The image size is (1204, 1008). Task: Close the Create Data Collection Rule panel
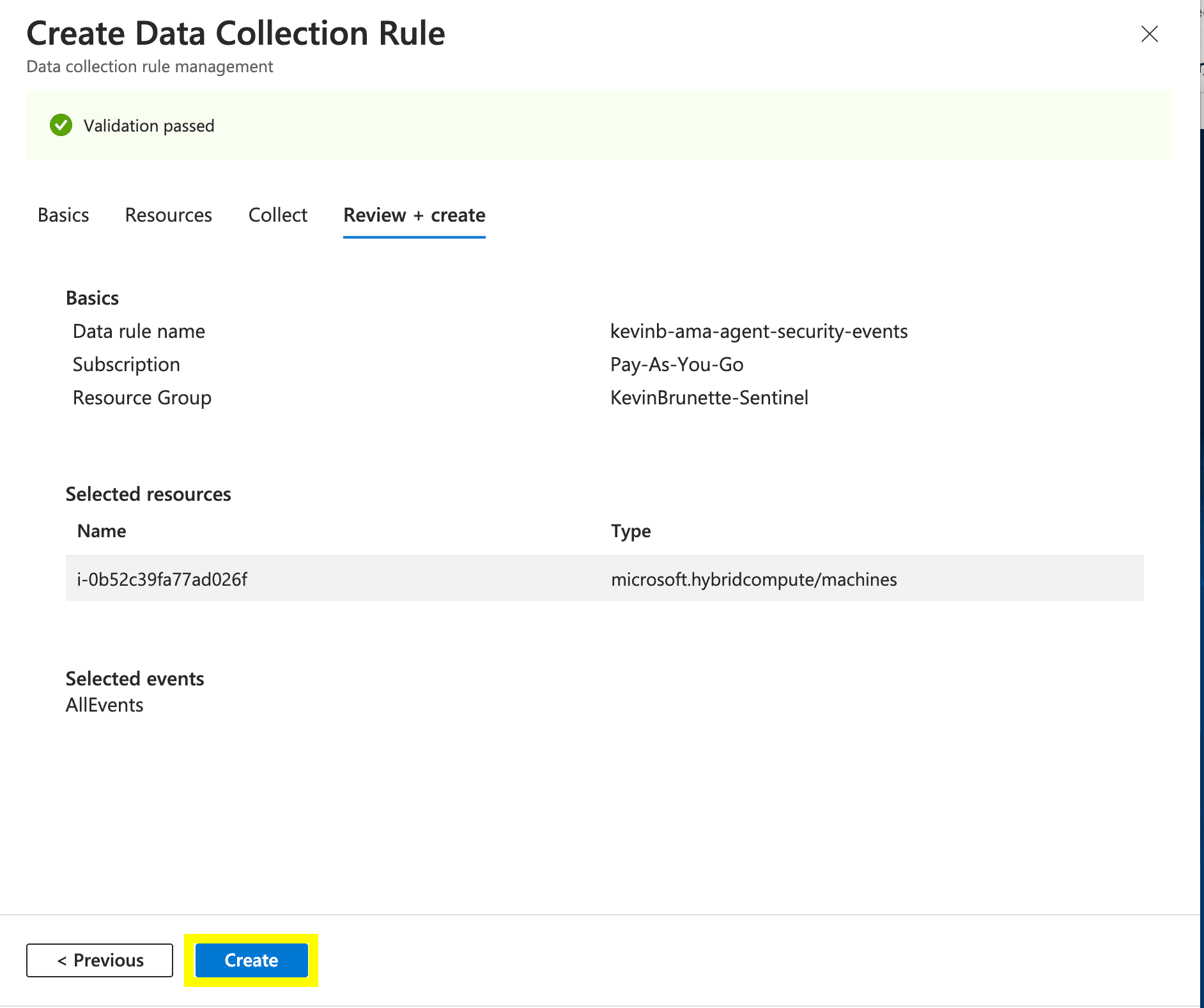pyautogui.click(x=1149, y=34)
